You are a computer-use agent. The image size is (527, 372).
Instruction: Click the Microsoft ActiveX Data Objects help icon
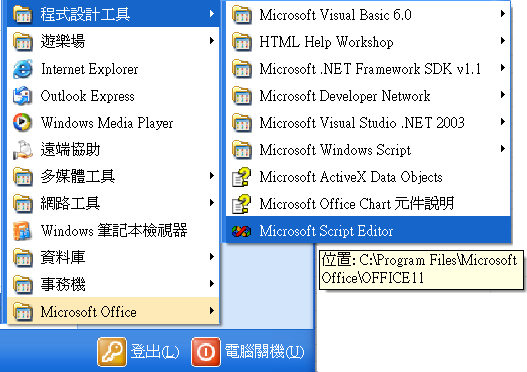coord(241,177)
